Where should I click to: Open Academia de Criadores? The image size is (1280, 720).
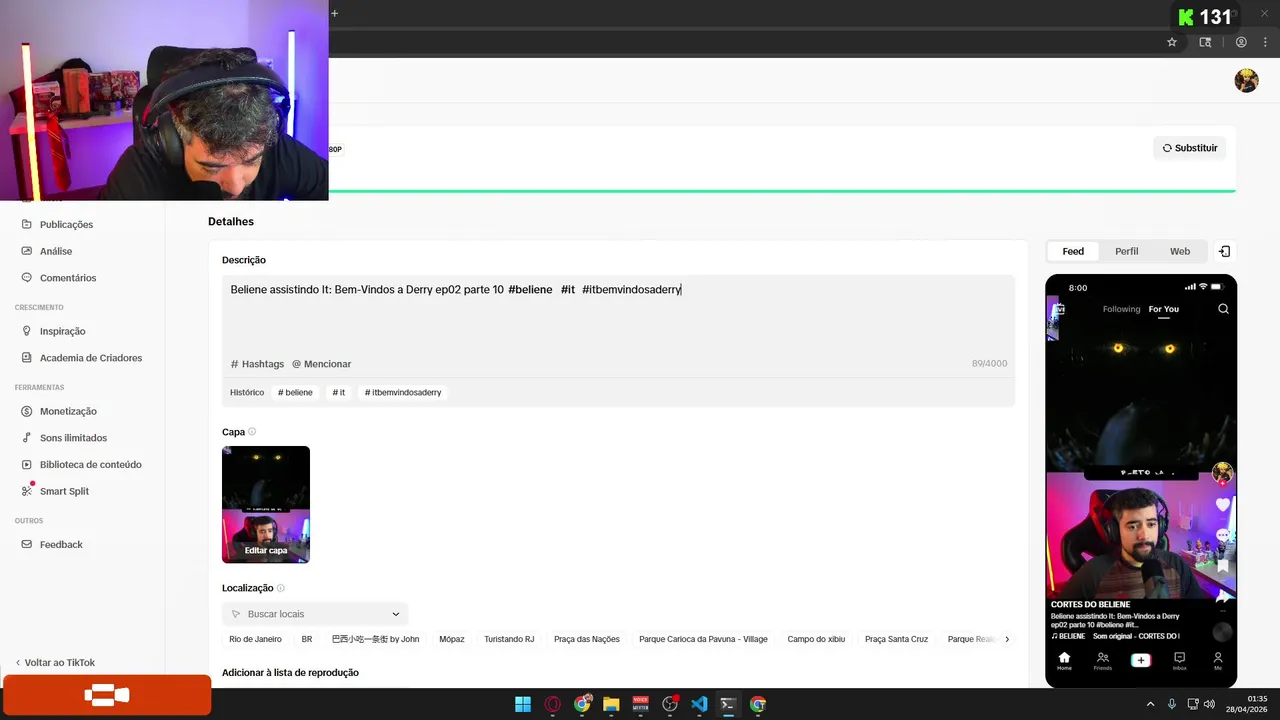pos(90,358)
